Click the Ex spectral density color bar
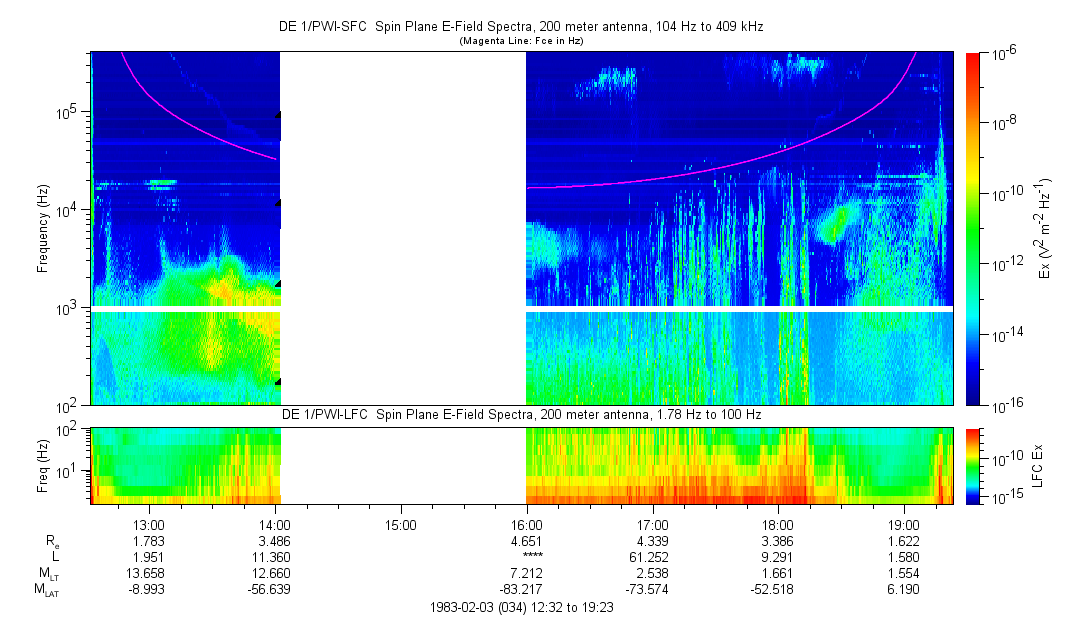The height and width of the screenshot is (620, 1083). click(x=973, y=228)
